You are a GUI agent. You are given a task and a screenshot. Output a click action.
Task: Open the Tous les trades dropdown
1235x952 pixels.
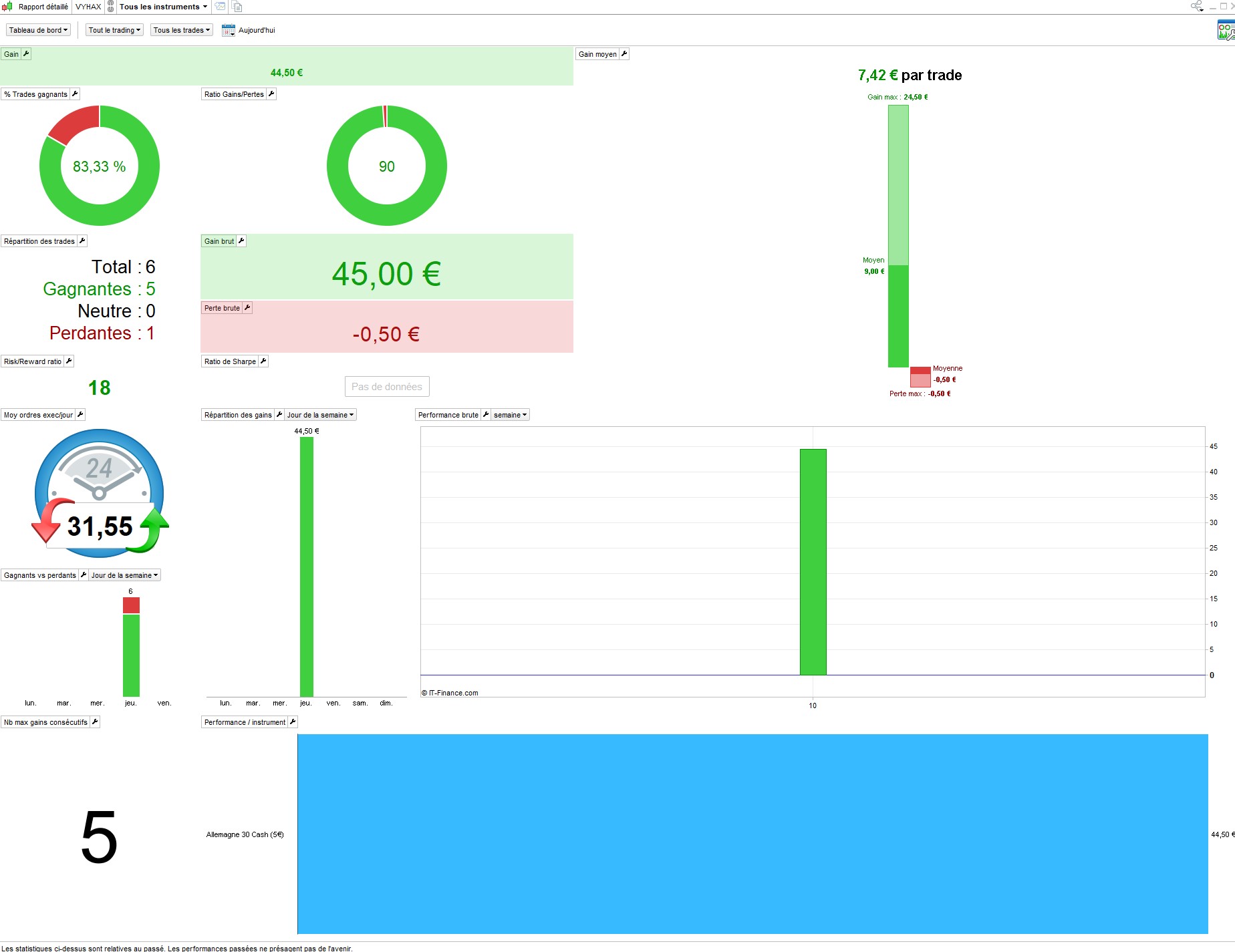coord(181,30)
